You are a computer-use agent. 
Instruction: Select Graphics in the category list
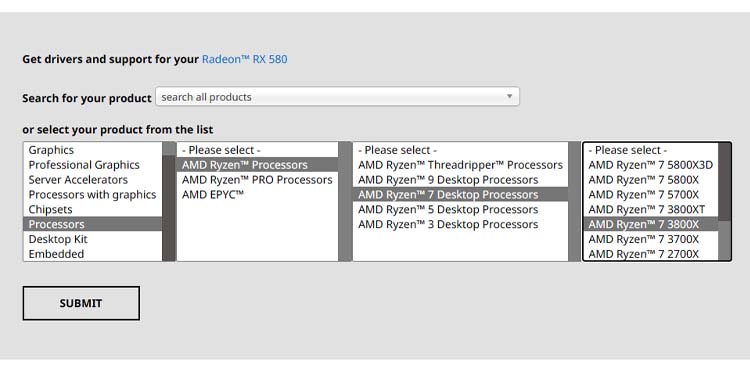tap(93, 150)
